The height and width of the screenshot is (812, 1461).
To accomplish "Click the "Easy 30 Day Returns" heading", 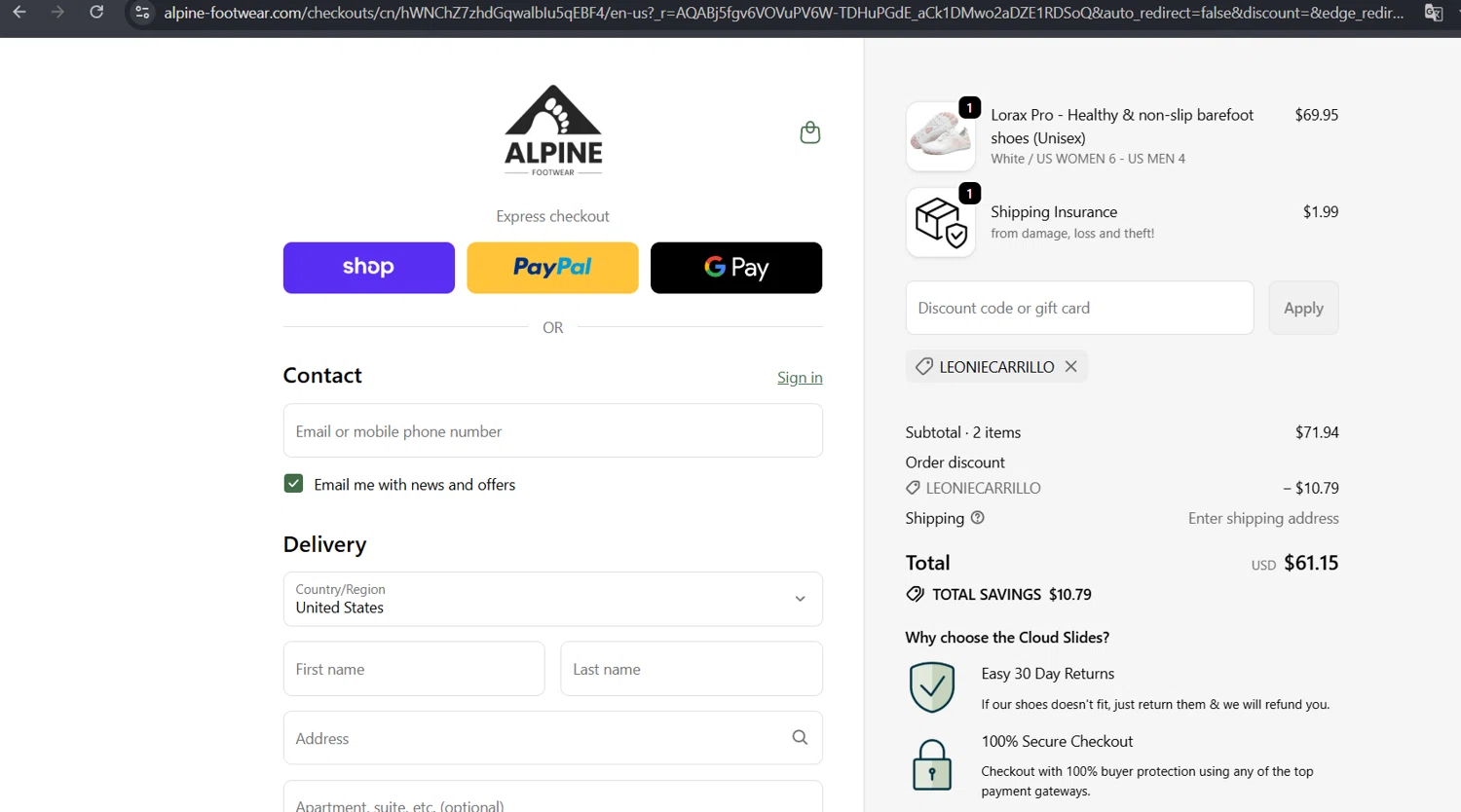I will click(x=1048, y=674).
